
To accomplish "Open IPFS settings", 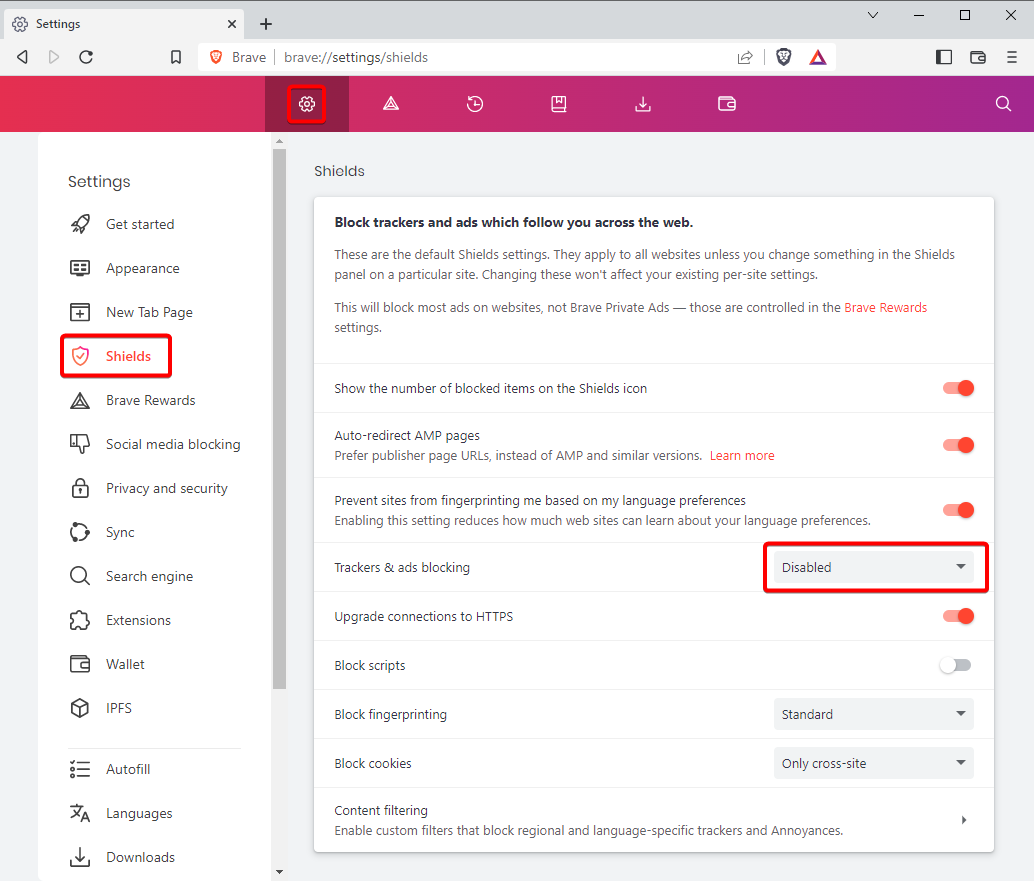I will pos(119,708).
